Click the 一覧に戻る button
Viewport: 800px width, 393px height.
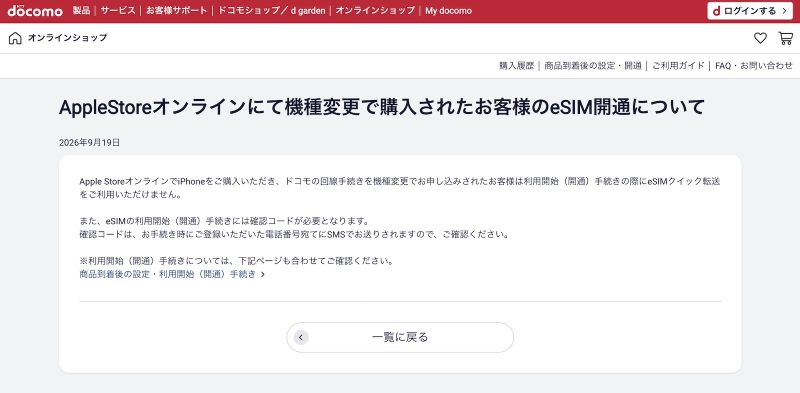400,337
